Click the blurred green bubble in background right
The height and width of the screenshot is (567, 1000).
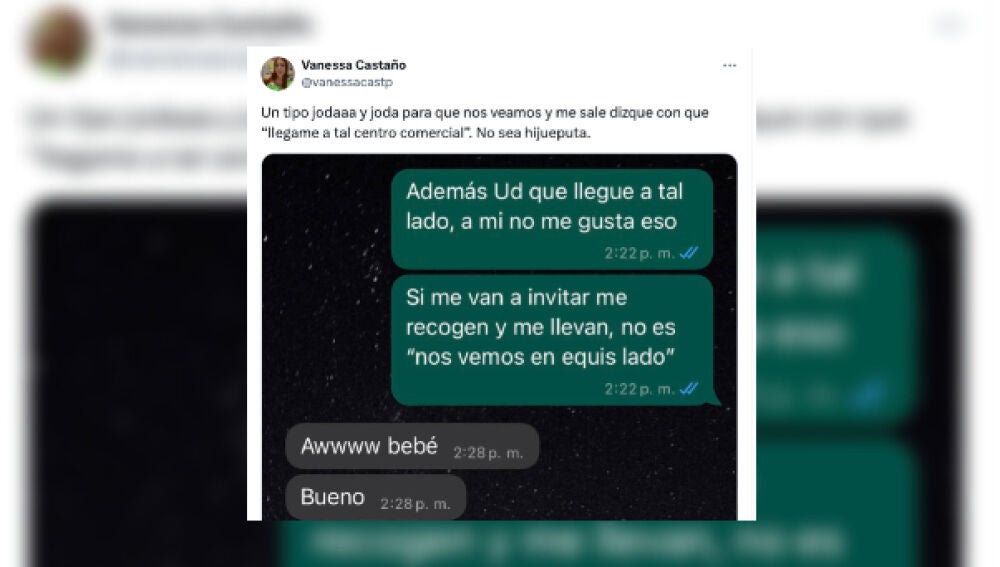837,325
